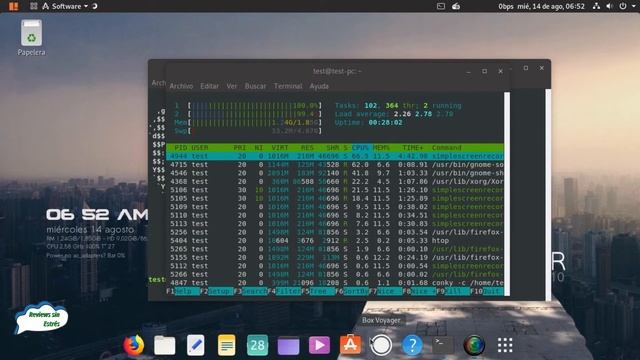Open Firefox from the dock
This screenshot has width=640, height=360.
134,345
